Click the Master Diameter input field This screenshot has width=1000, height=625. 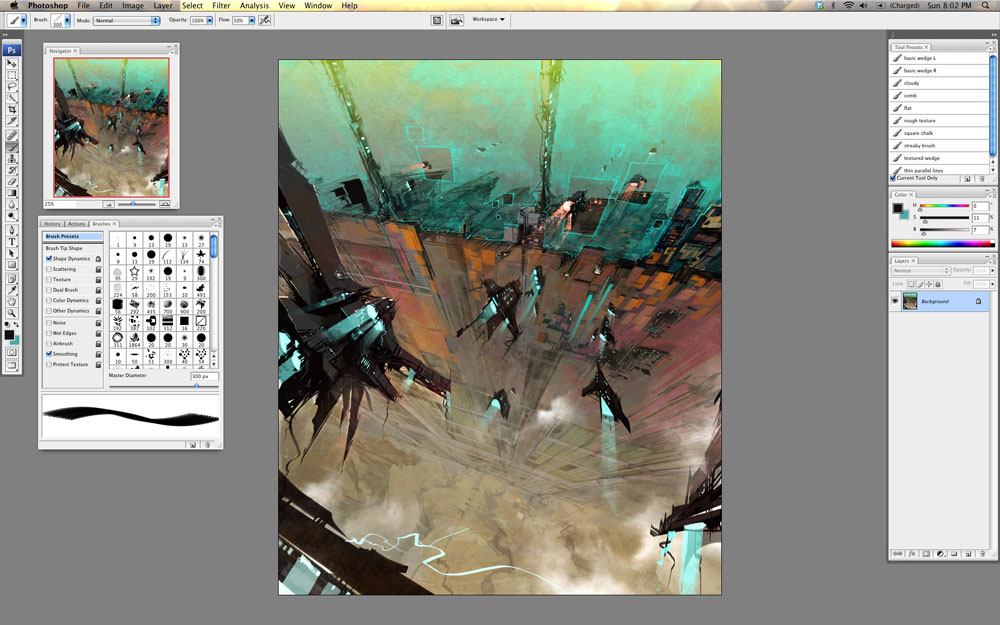point(205,376)
